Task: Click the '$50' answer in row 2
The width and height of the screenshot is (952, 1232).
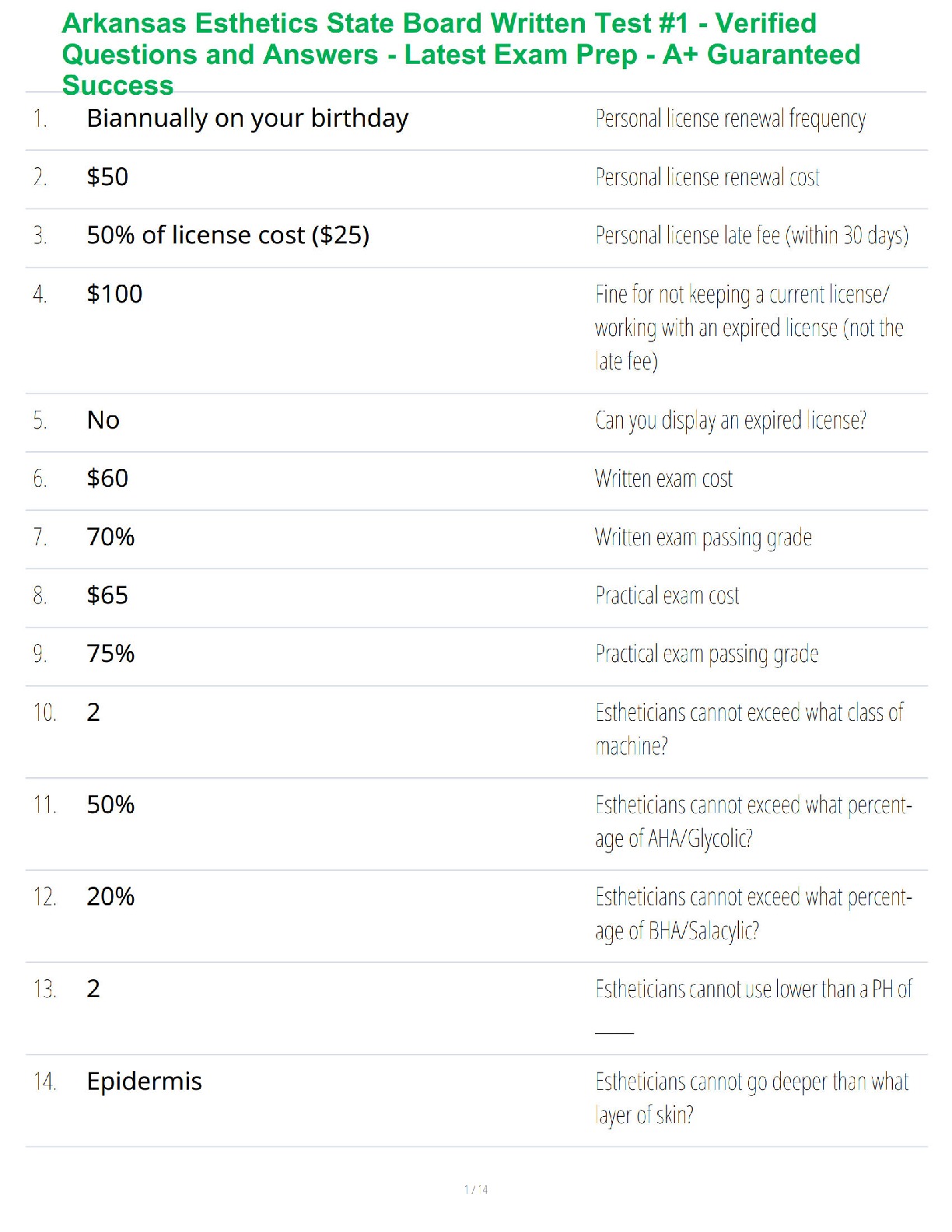Action: [107, 177]
